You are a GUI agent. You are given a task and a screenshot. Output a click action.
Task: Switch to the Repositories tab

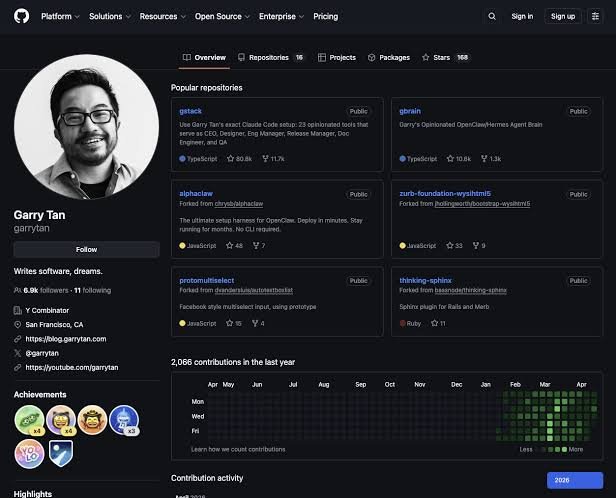[x=271, y=57]
